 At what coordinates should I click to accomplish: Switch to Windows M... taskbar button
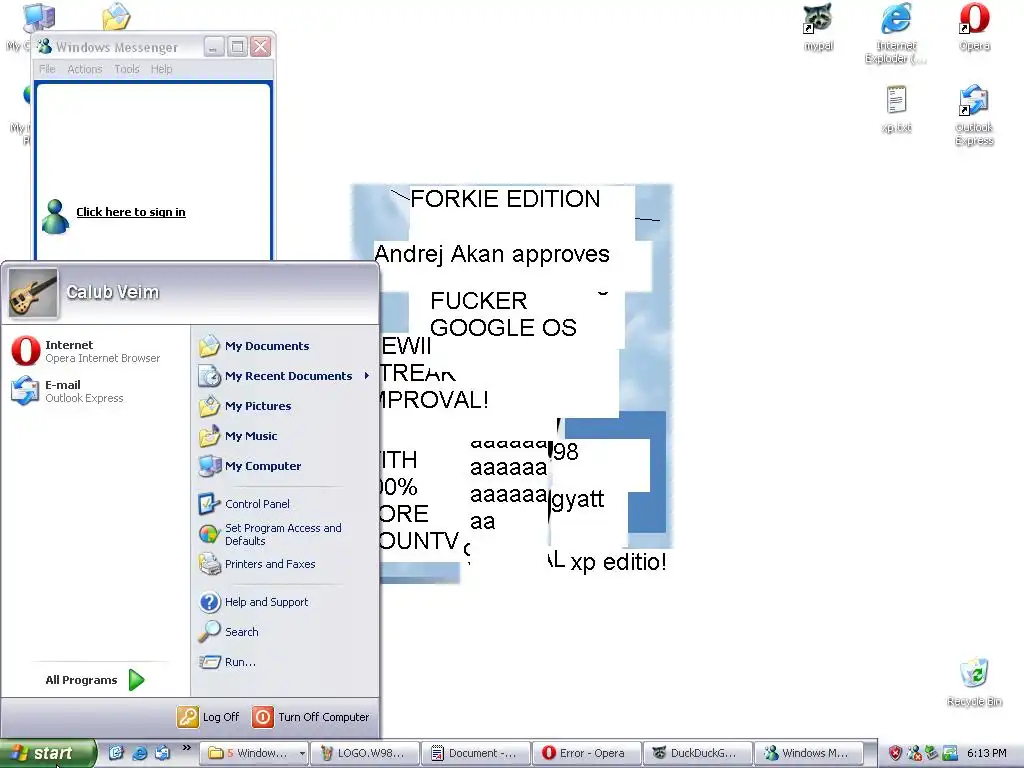click(x=808, y=753)
